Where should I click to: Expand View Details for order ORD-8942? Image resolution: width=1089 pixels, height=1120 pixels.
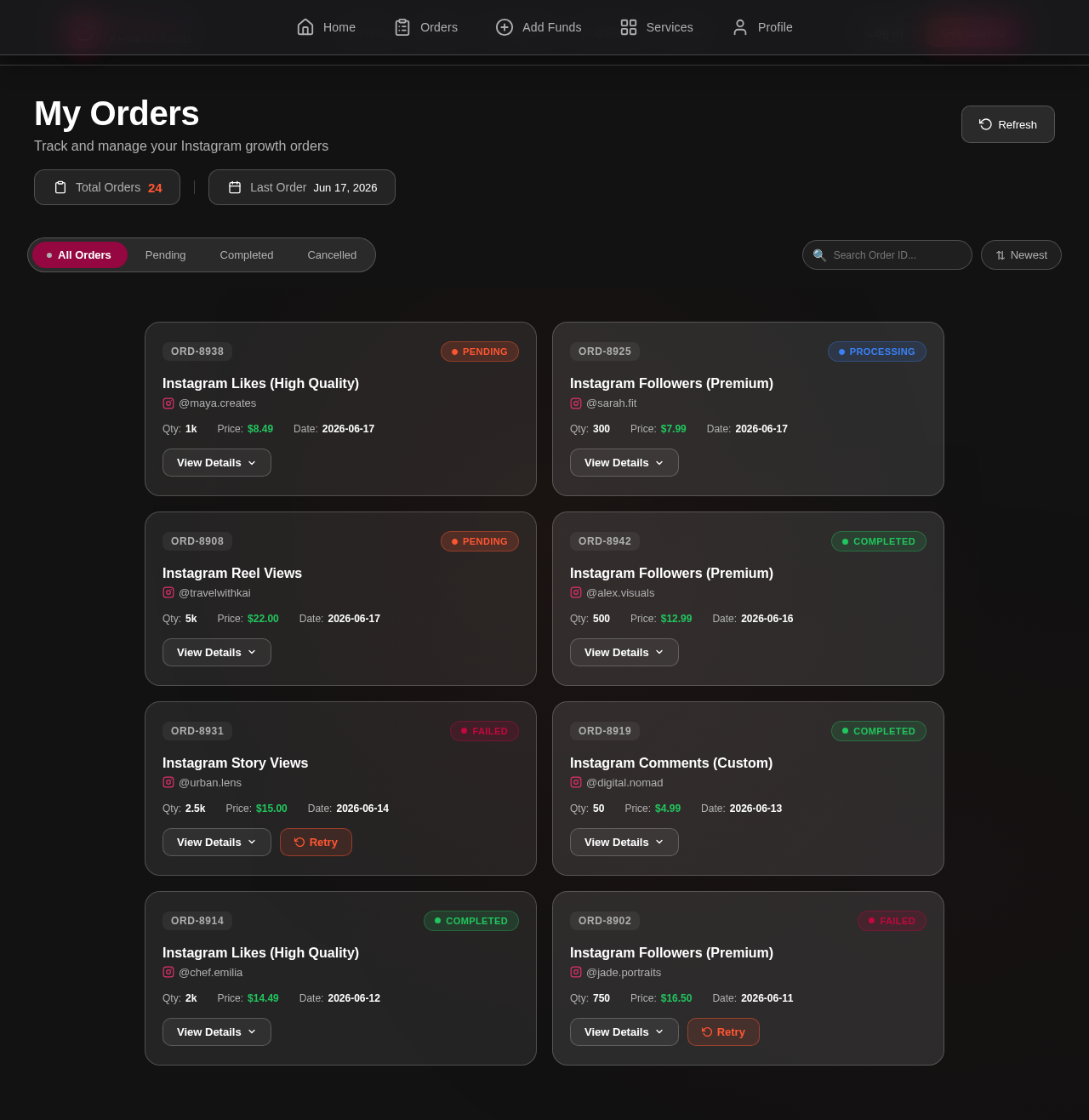click(x=624, y=653)
